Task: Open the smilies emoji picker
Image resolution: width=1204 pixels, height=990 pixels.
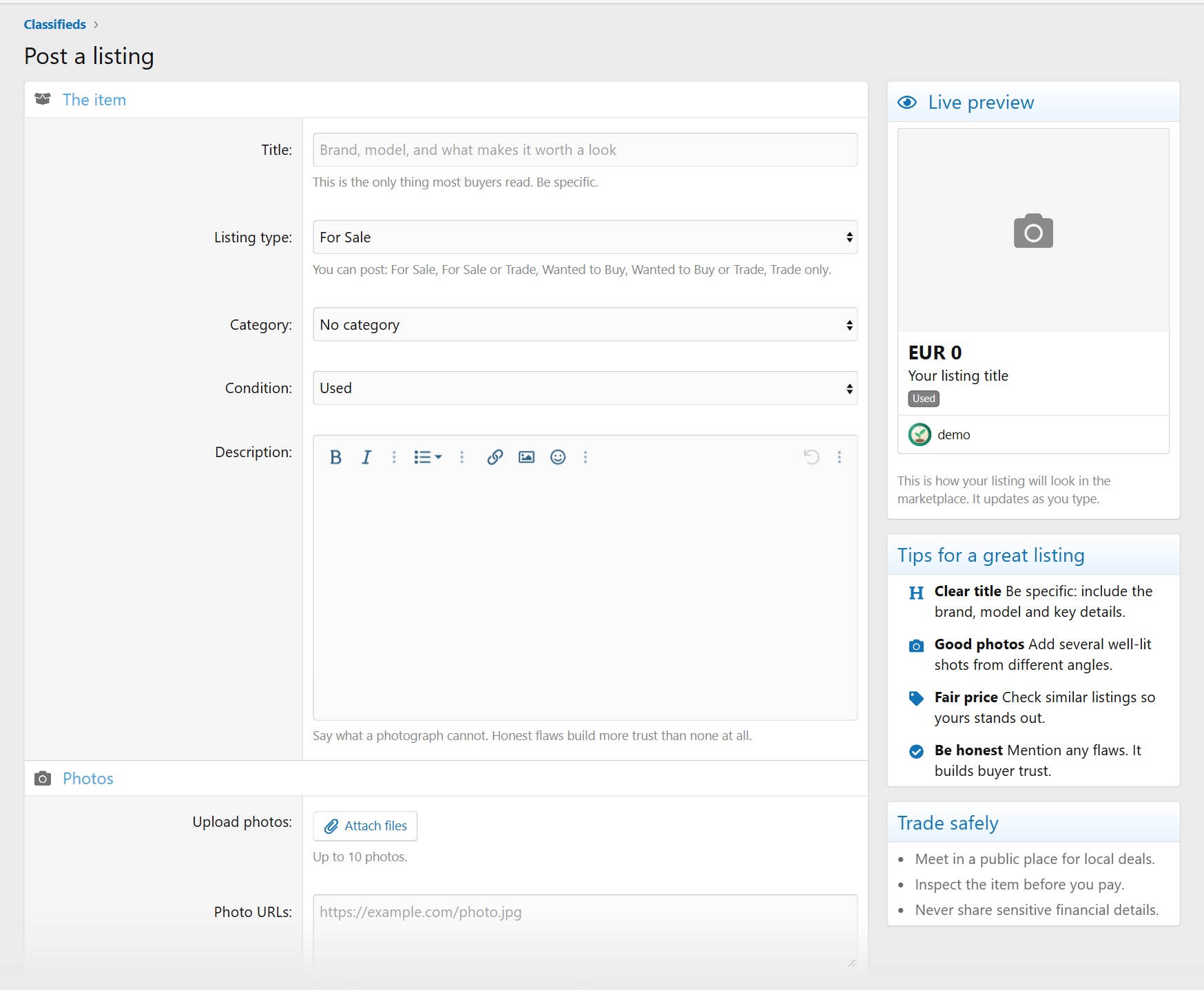Action: [558, 457]
